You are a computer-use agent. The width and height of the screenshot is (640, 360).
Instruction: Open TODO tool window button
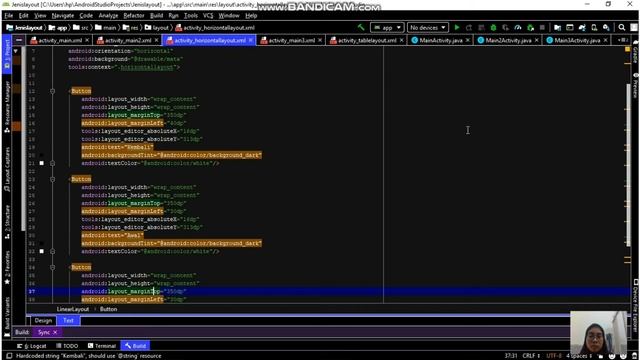coord(67,346)
